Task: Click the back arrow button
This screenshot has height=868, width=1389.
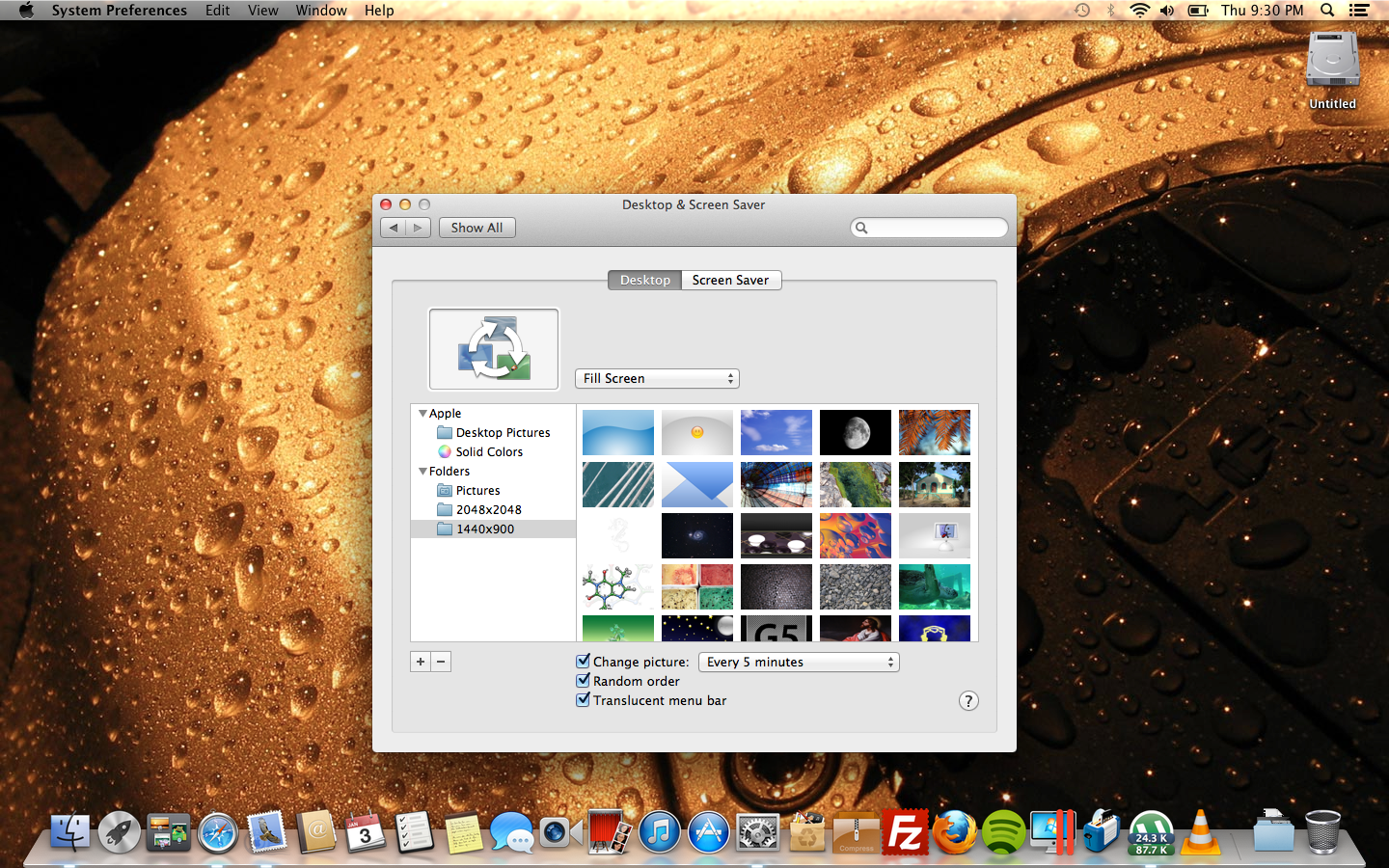Action: pos(394,228)
